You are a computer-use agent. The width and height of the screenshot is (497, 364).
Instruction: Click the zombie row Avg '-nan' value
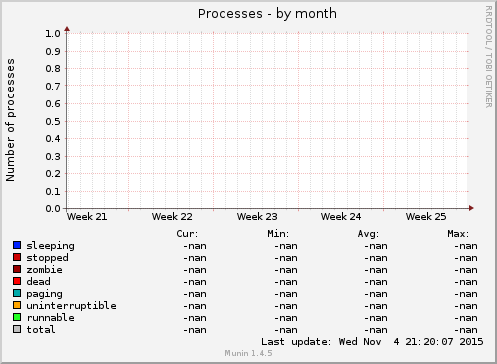pos(376,270)
